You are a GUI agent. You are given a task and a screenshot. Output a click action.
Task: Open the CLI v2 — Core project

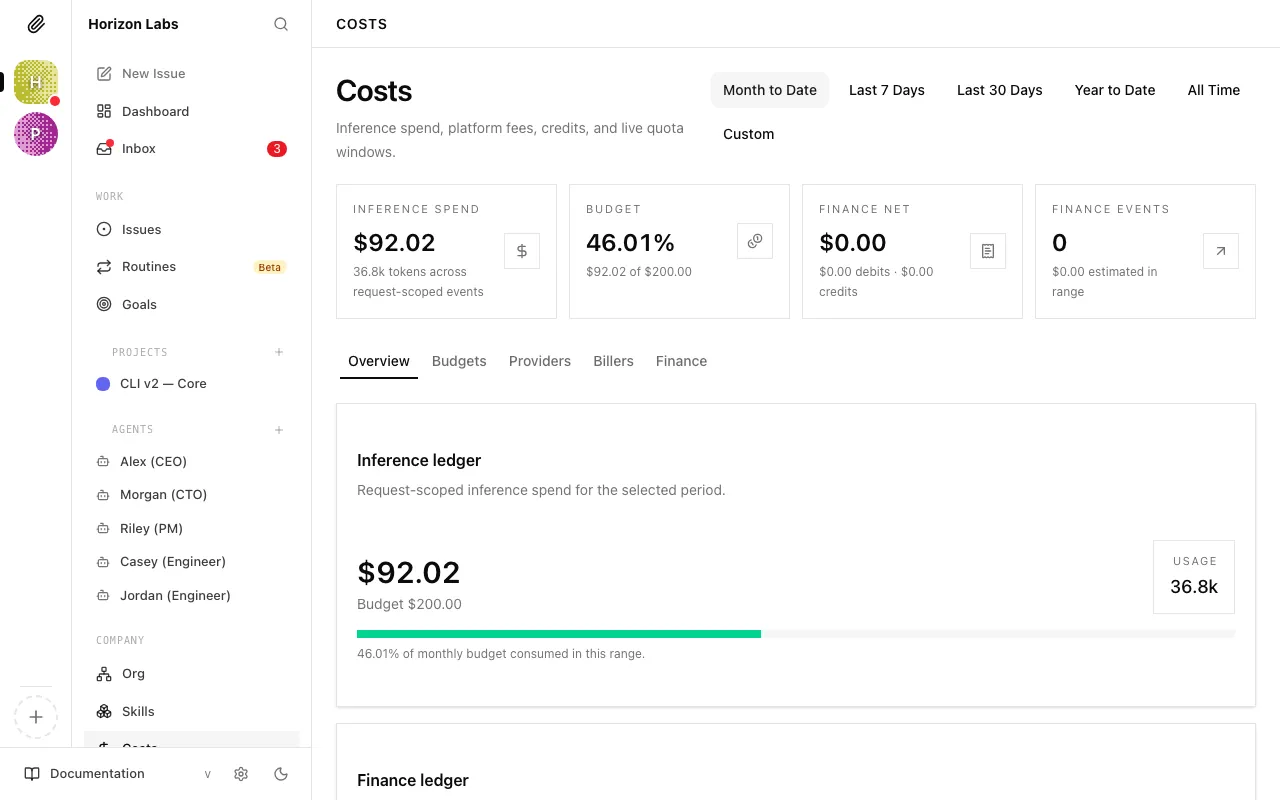pos(192,384)
